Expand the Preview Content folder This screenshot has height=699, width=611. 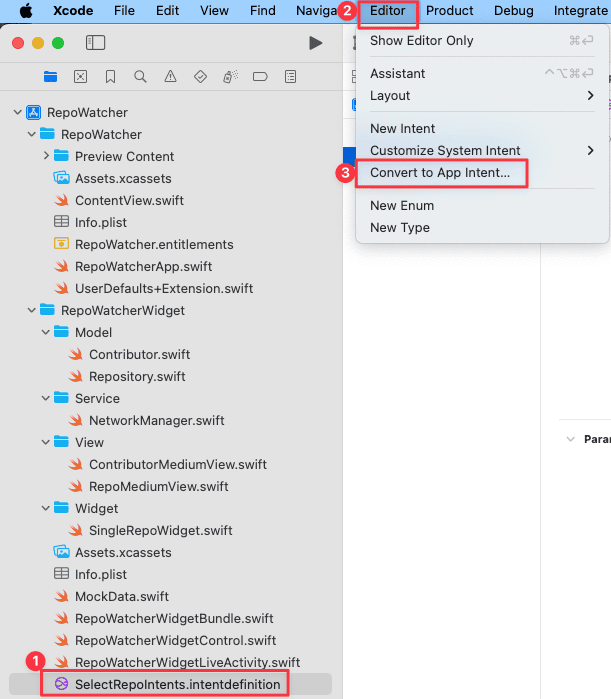point(46,156)
